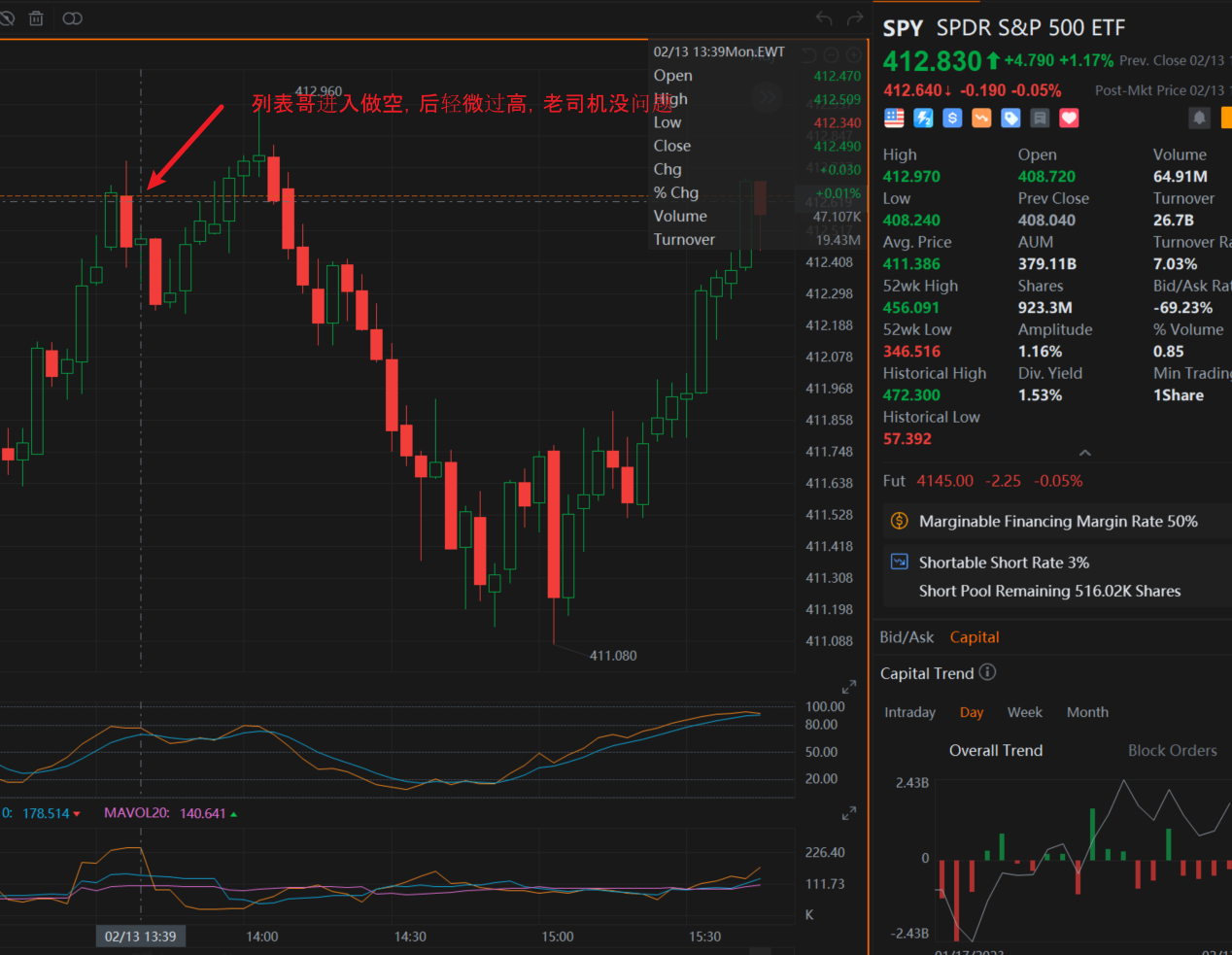The width and height of the screenshot is (1232, 955).
Task: Click the blue dollar sign icon
Action: 952,118
